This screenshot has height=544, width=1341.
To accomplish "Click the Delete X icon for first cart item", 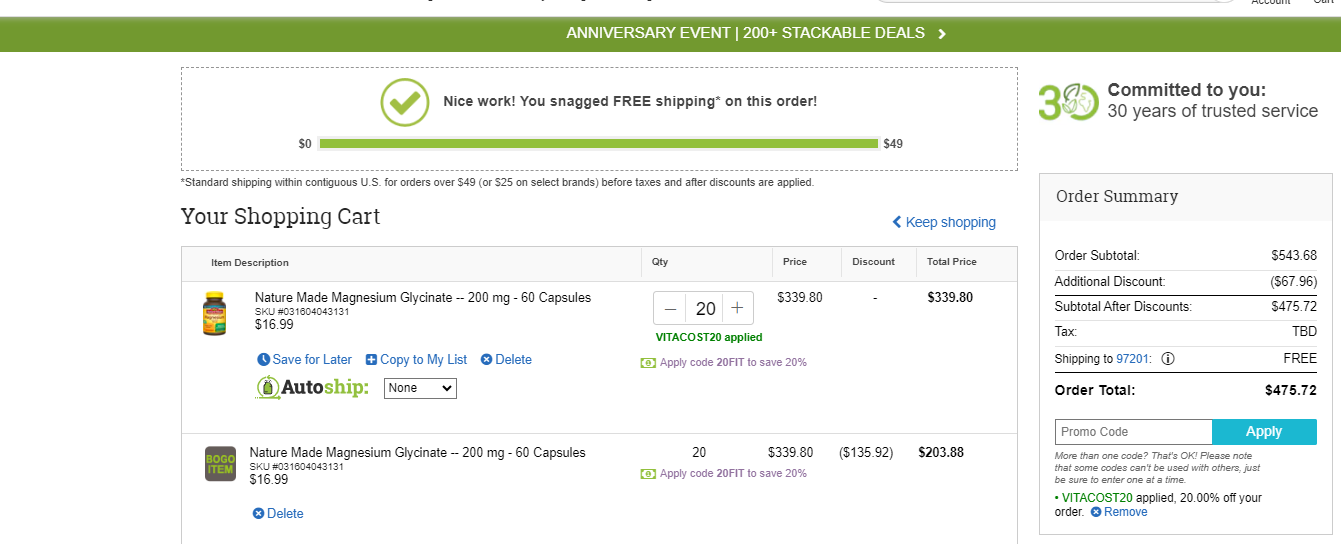I will (486, 360).
